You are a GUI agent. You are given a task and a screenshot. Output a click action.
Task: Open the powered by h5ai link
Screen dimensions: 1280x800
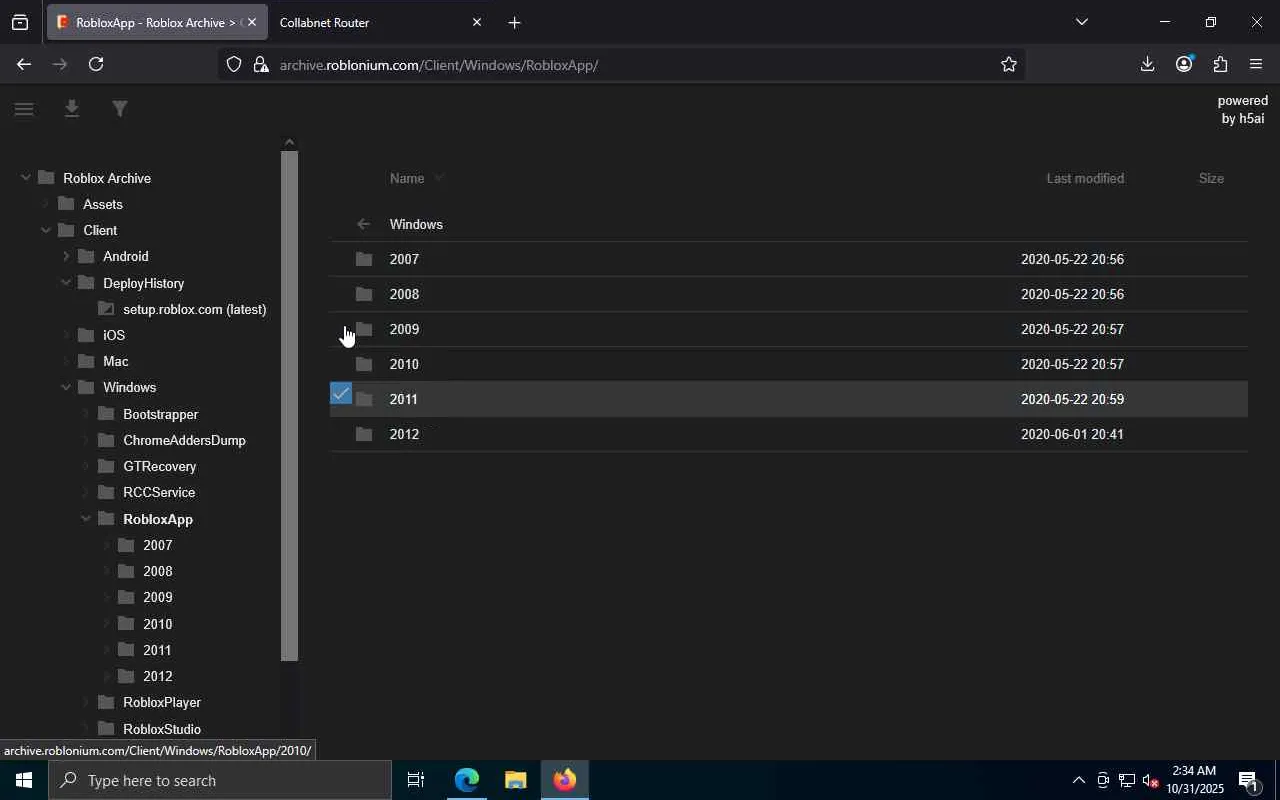1242,109
